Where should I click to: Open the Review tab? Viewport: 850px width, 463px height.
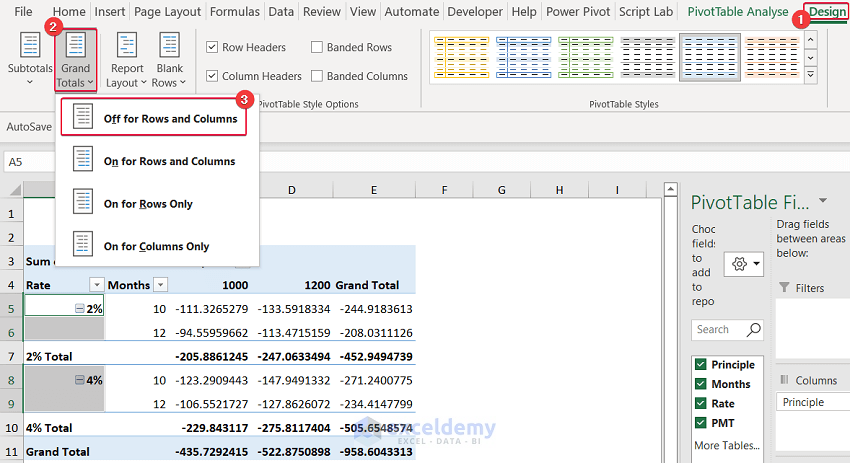321,11
